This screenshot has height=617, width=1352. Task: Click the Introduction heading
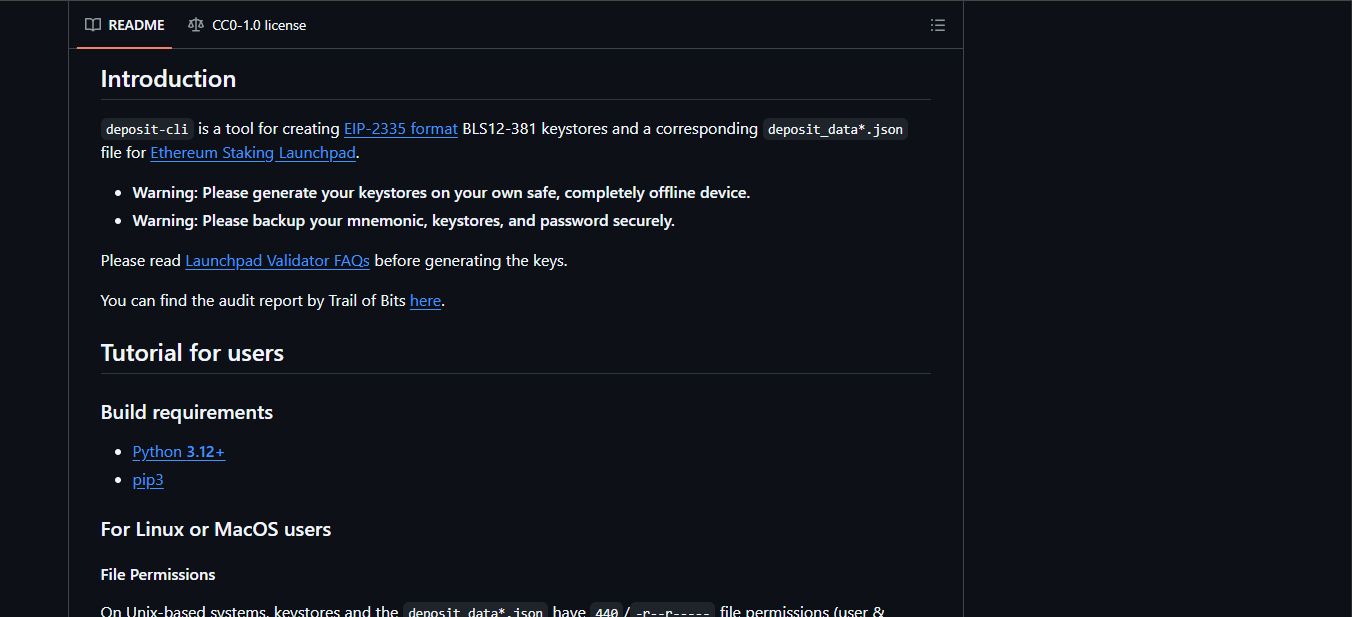[x=168, y=79]
